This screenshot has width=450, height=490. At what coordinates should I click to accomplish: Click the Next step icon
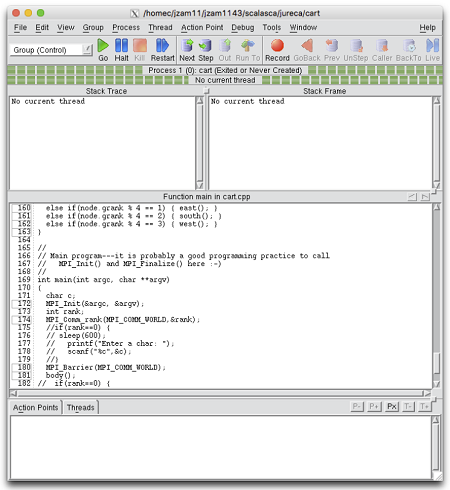pos(187,50)
